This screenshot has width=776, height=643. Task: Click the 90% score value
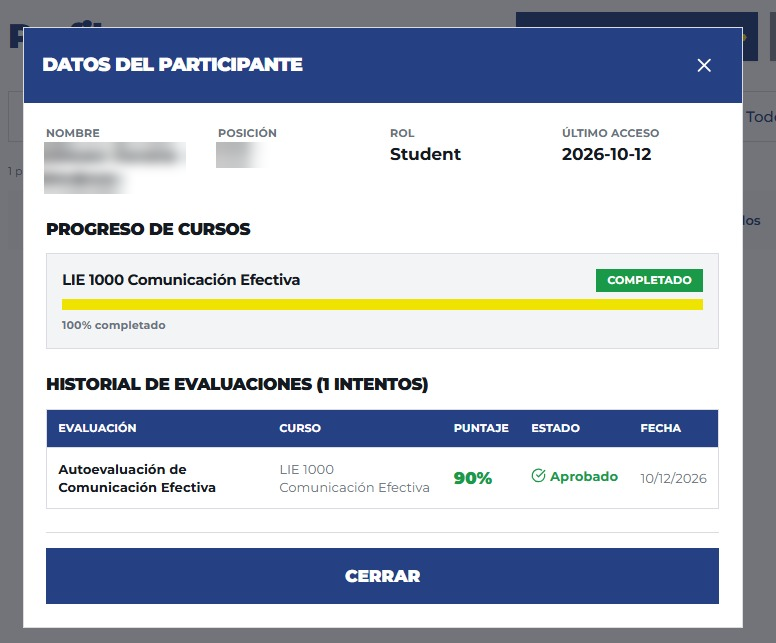(473, 478)
